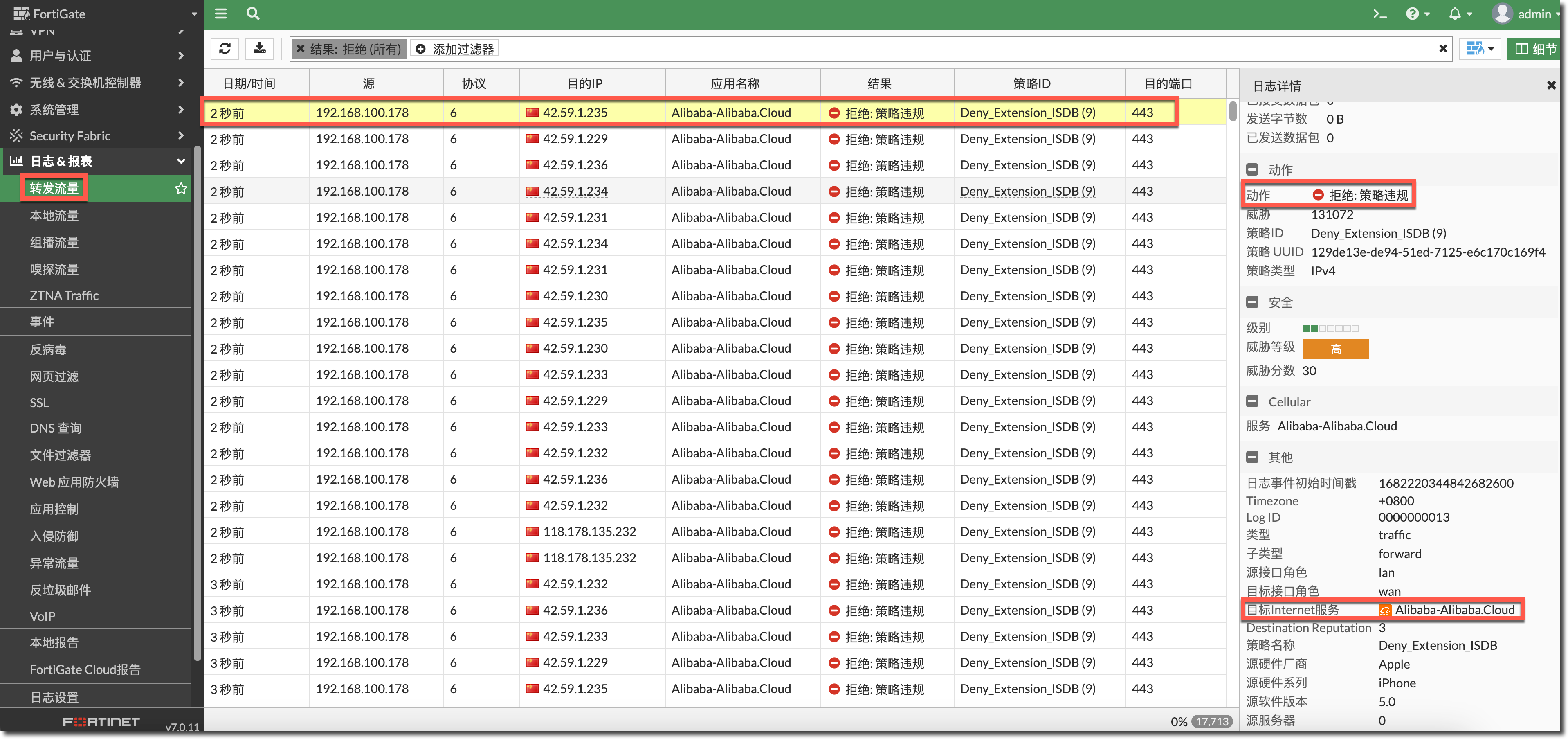Click the refresh log list icon

coord(225,49)
